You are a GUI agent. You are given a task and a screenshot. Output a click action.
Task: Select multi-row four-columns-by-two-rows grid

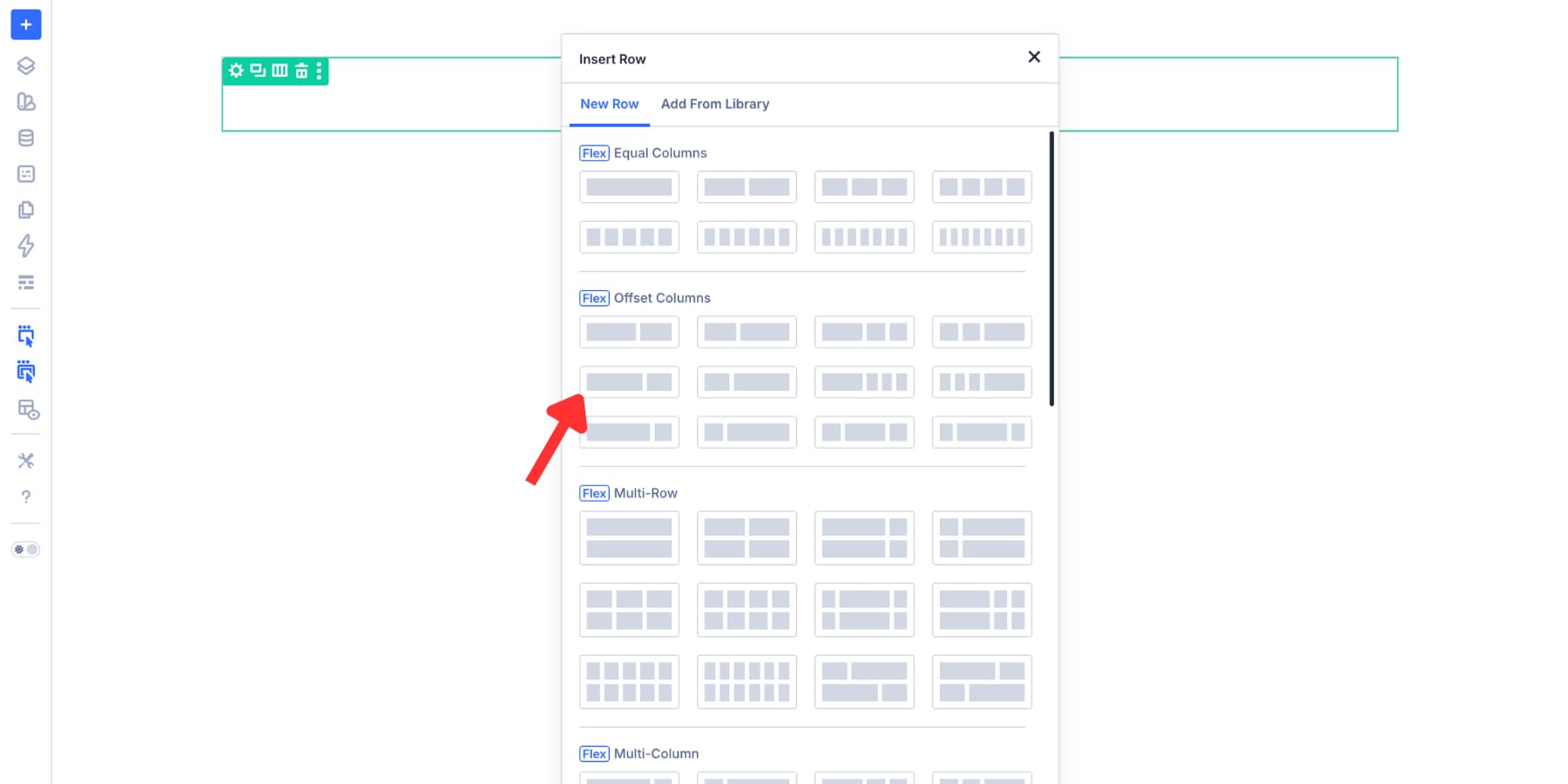pos(747,610)
